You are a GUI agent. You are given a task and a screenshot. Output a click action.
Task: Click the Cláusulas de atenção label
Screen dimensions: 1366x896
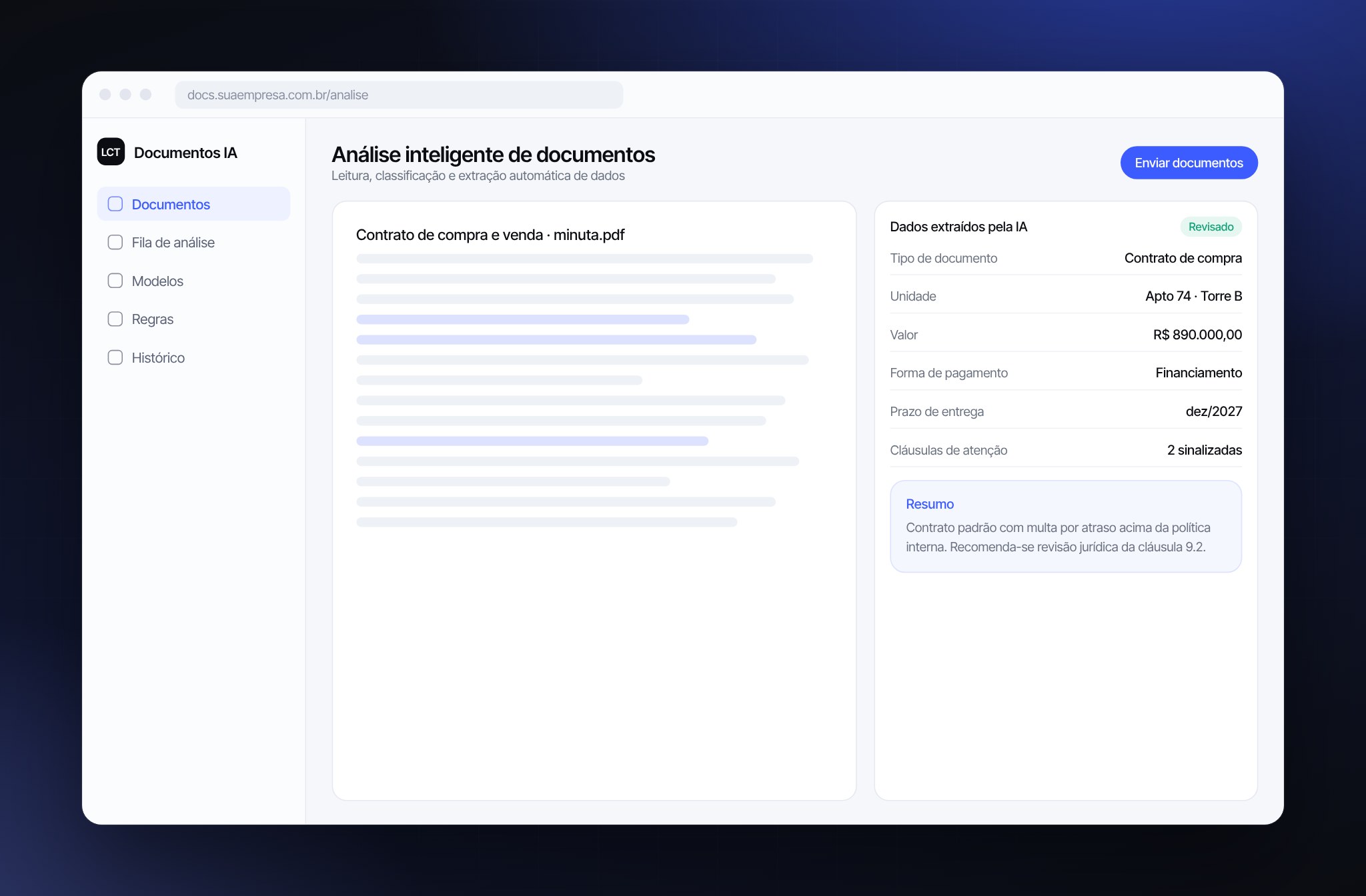click(x=948, y=450)
